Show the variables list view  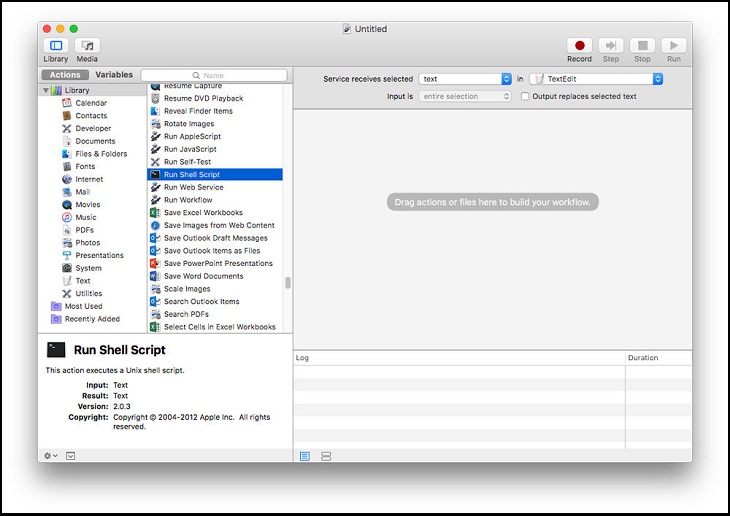point(326,456)
